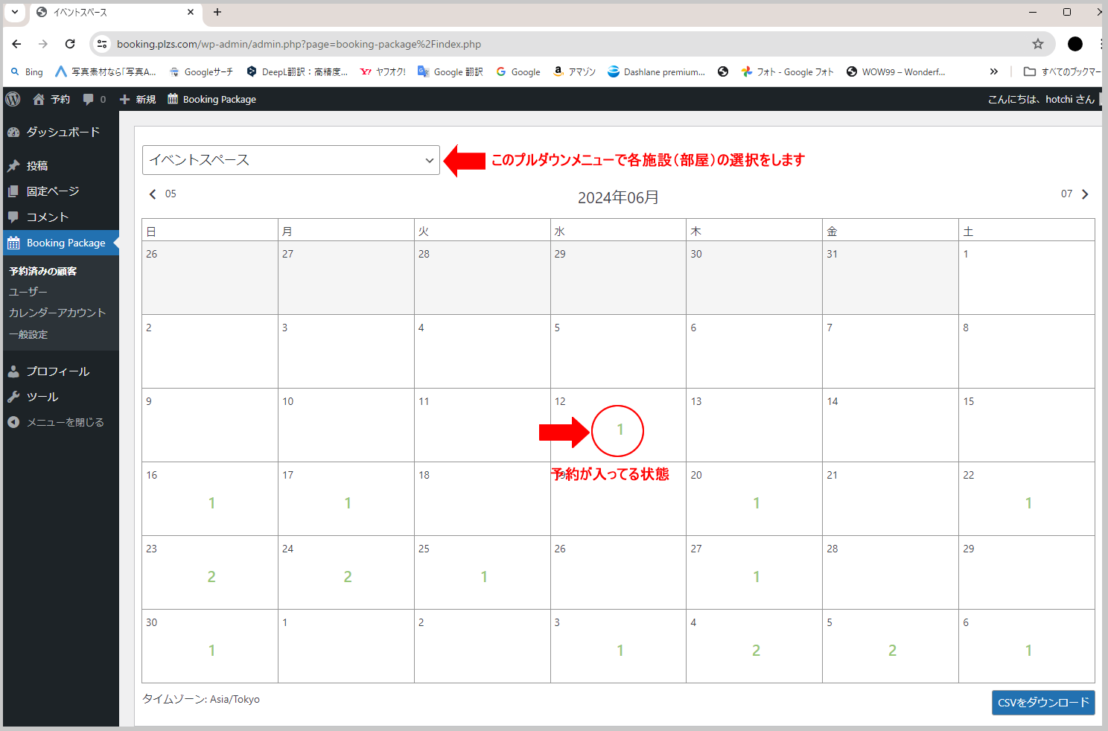Open カレンダーアカウント submenu item
Image resolution: width=1108 pixels, height=731 pixels.
tap(57, 313)
